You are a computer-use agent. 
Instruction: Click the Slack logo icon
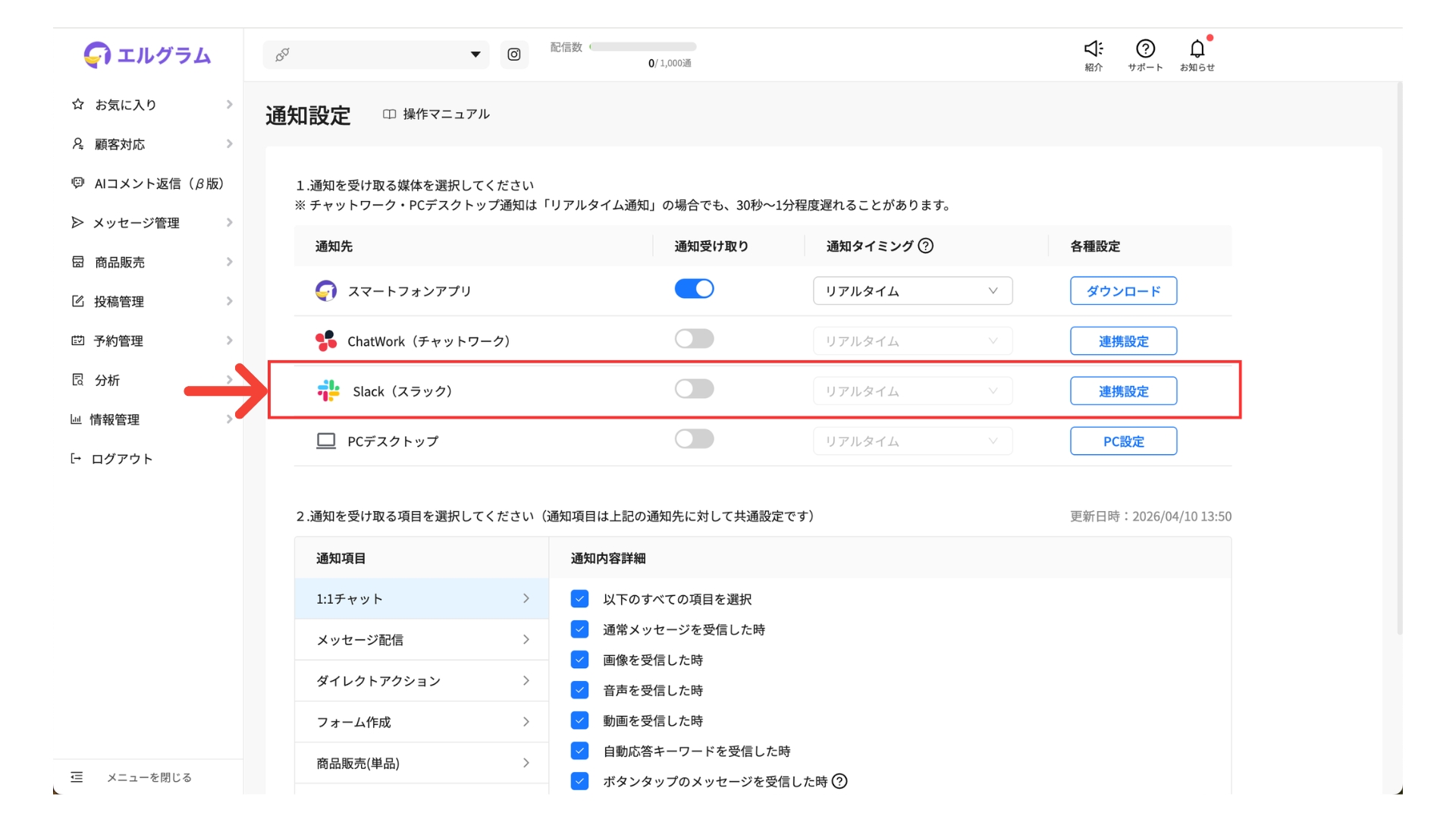328,391
